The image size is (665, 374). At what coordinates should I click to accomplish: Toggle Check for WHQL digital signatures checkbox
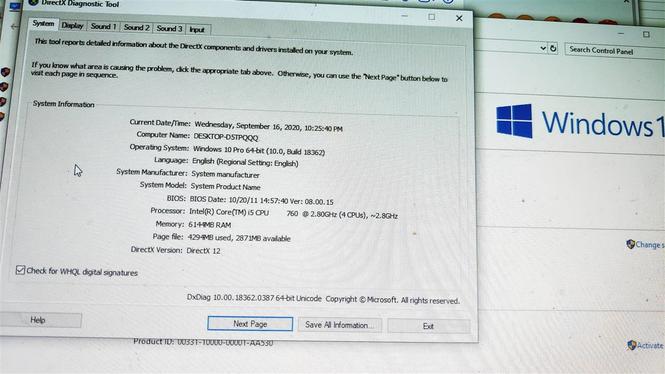20,270
